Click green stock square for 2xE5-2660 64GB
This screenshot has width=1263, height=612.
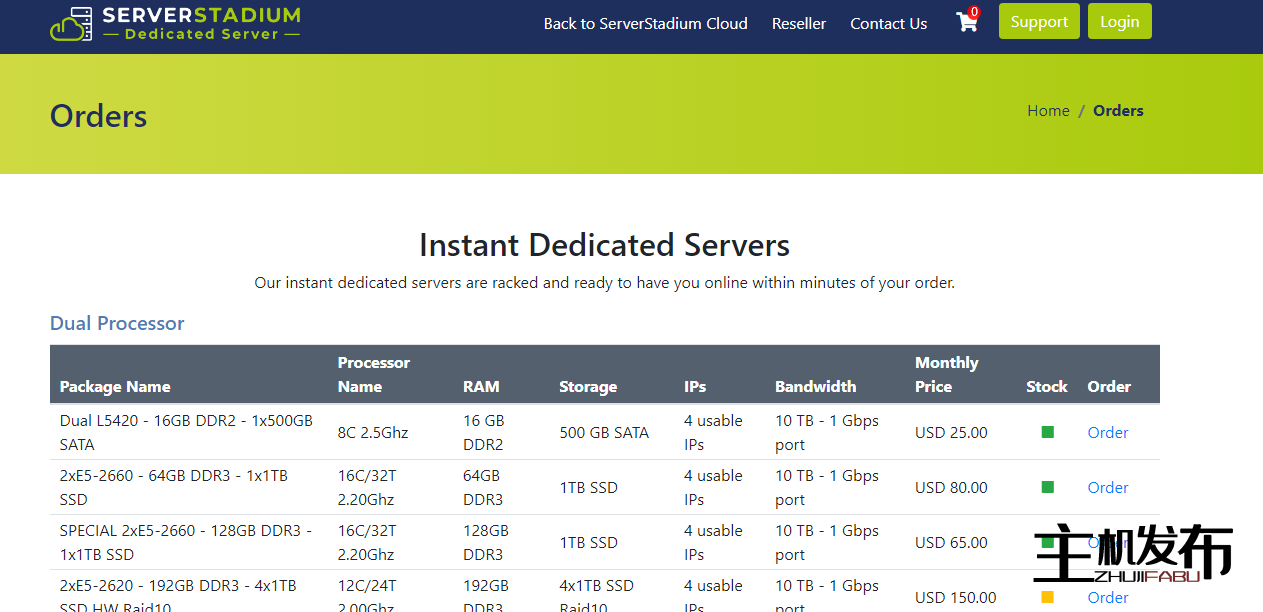coord(1047,487)
